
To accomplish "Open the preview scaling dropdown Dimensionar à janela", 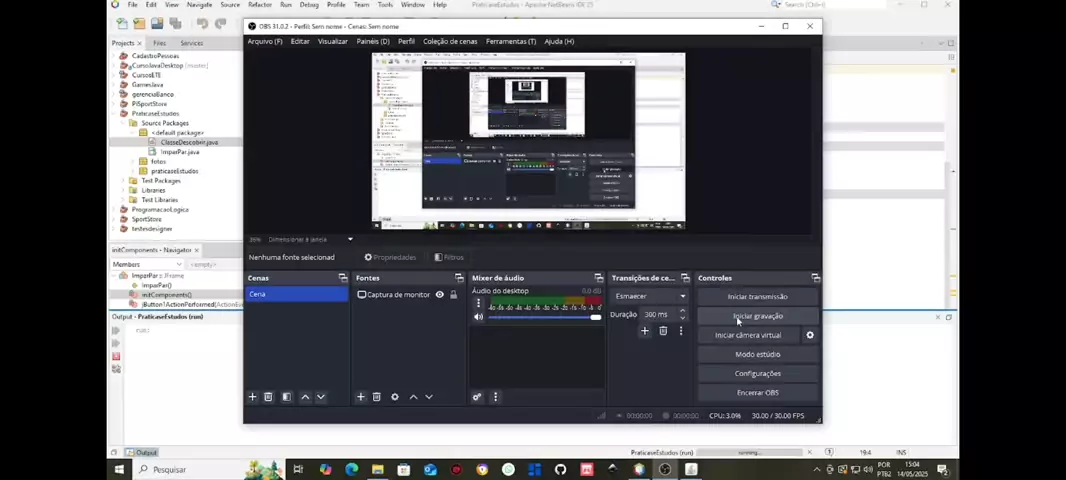I will point(310,239).
